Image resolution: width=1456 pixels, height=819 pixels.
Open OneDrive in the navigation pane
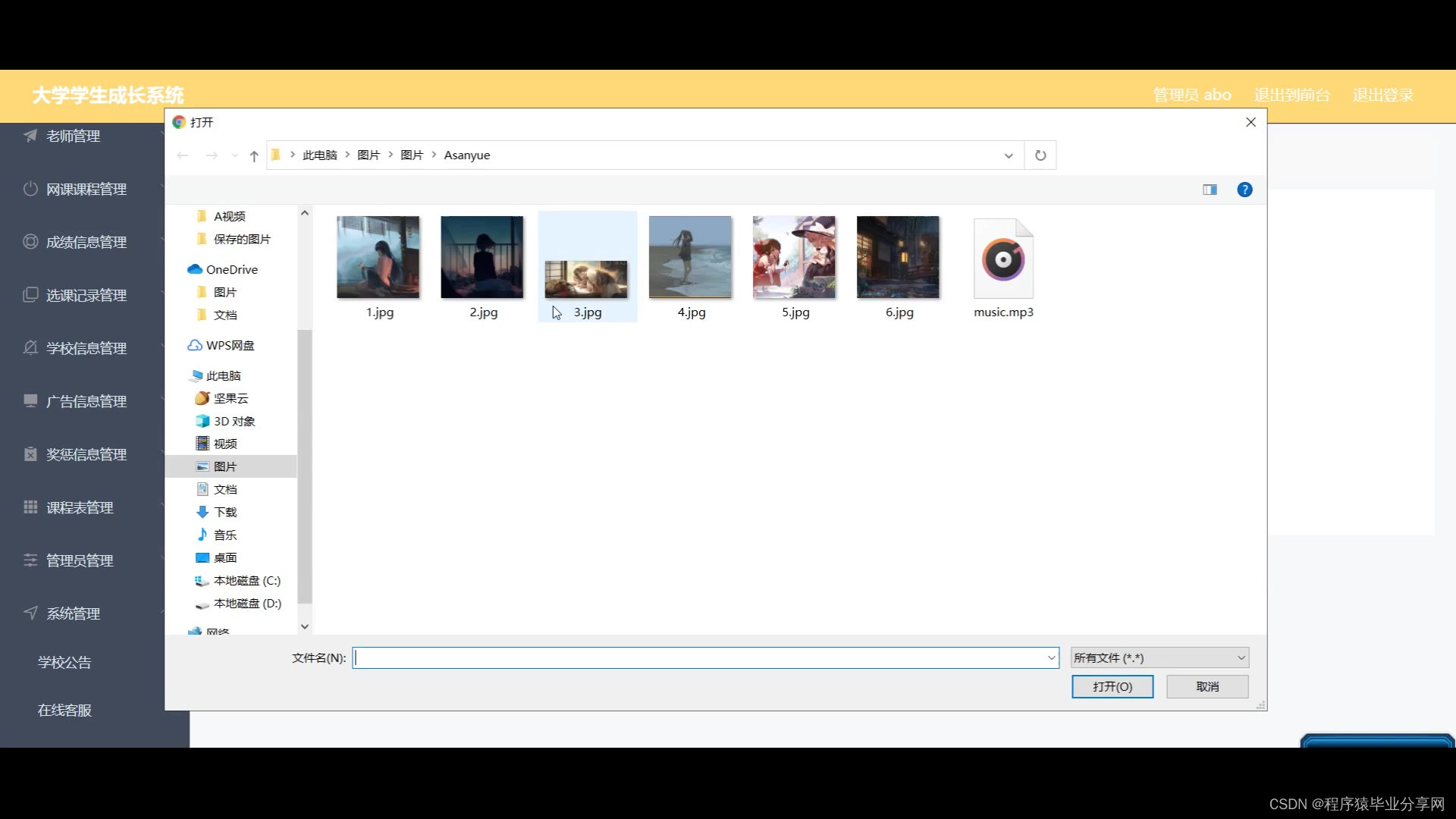(x=231, y=269)
